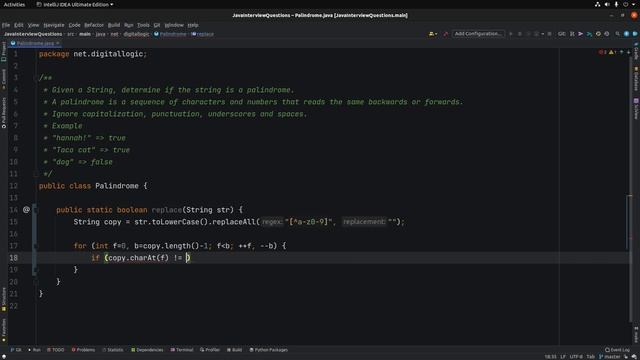
Task: Click the UTF-8 encoding selector
Action: [576, 357]
